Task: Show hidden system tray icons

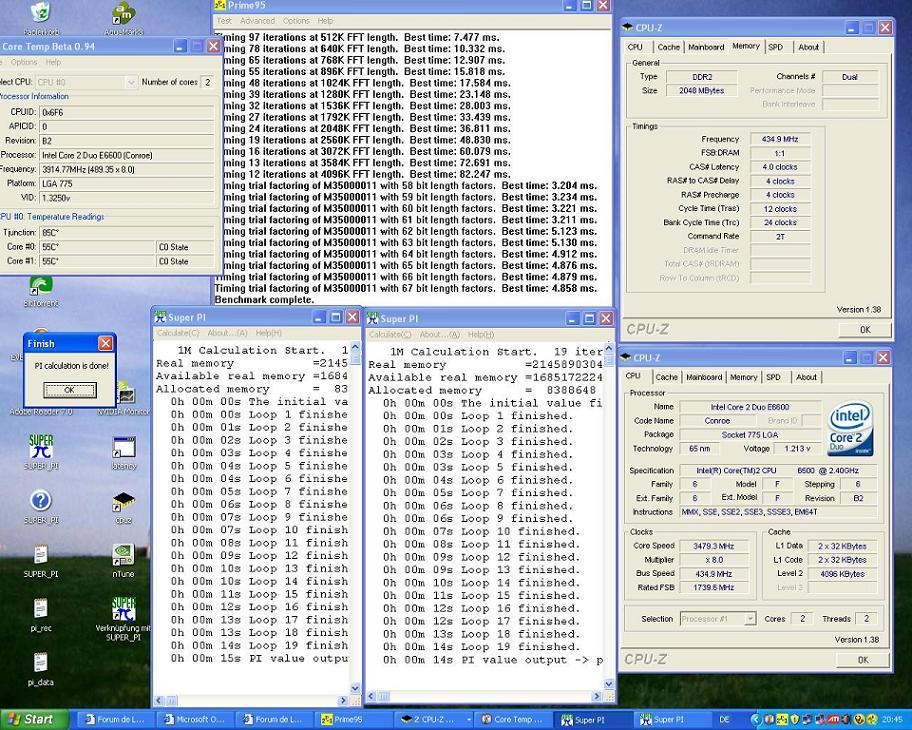Action: [x=756, y=720]
